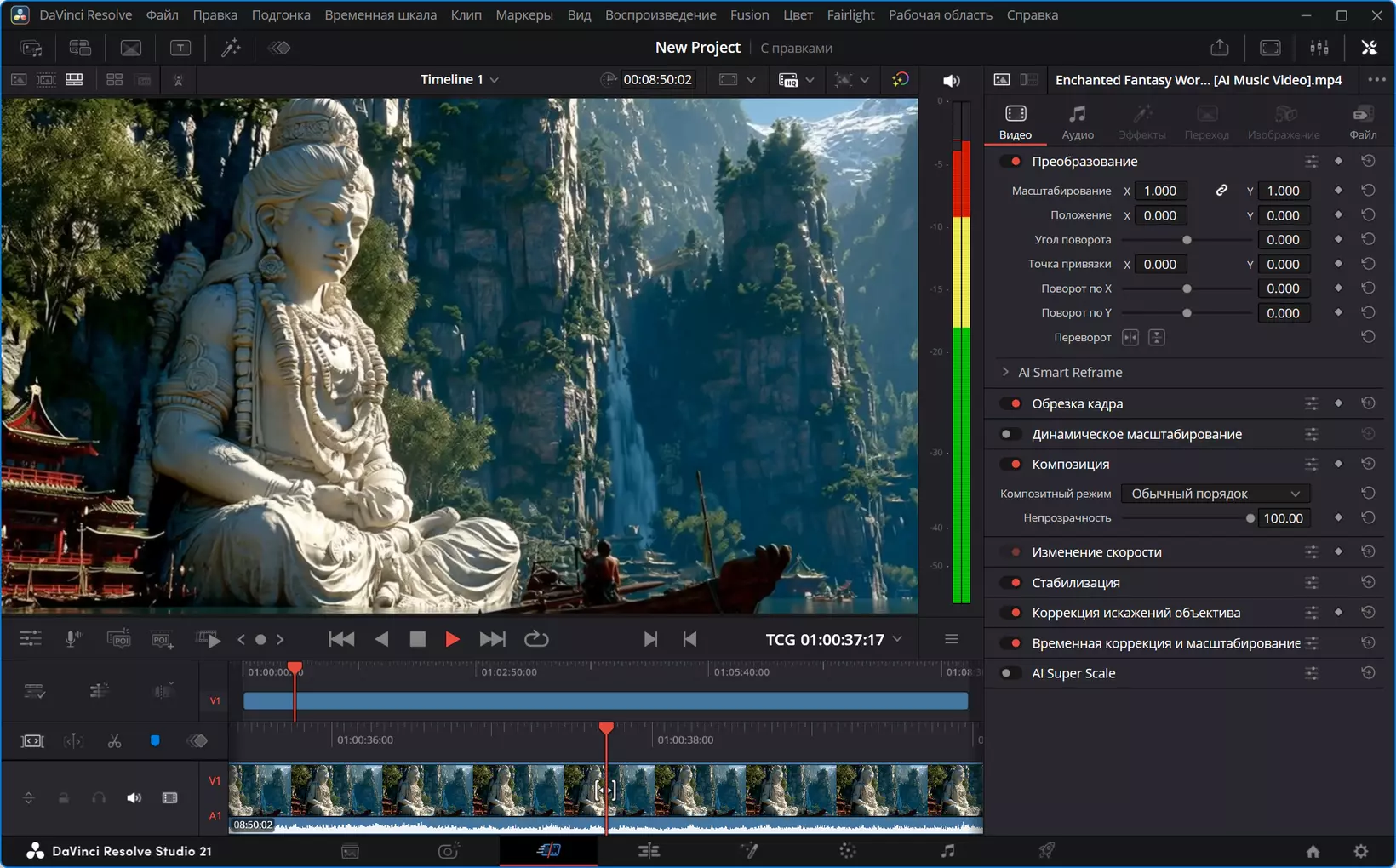Open the audio mixer icon
Viewport: 1396px width, 868px height.
[1319, 48]
